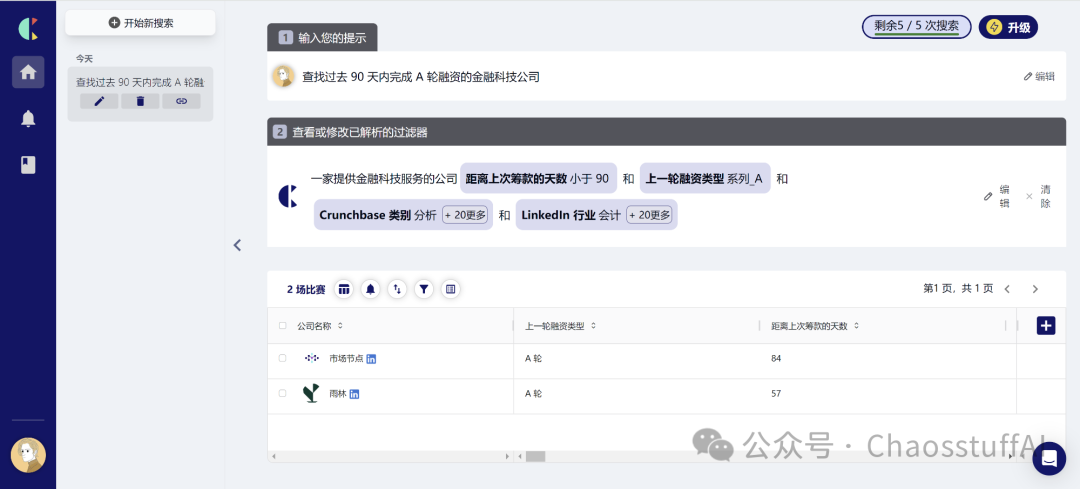Collapse the left search history panel

(x=238, y=244)
